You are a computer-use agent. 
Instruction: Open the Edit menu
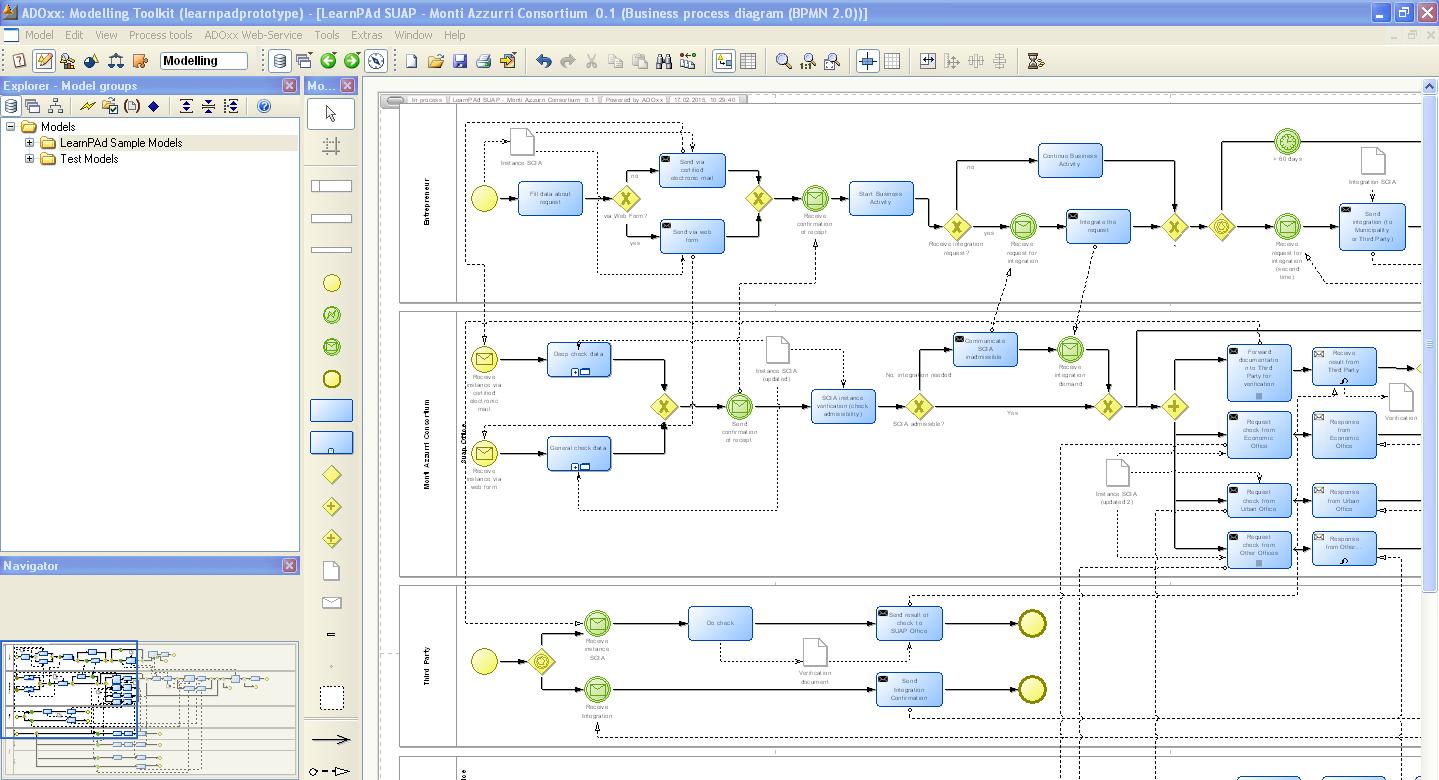(74, 35)
